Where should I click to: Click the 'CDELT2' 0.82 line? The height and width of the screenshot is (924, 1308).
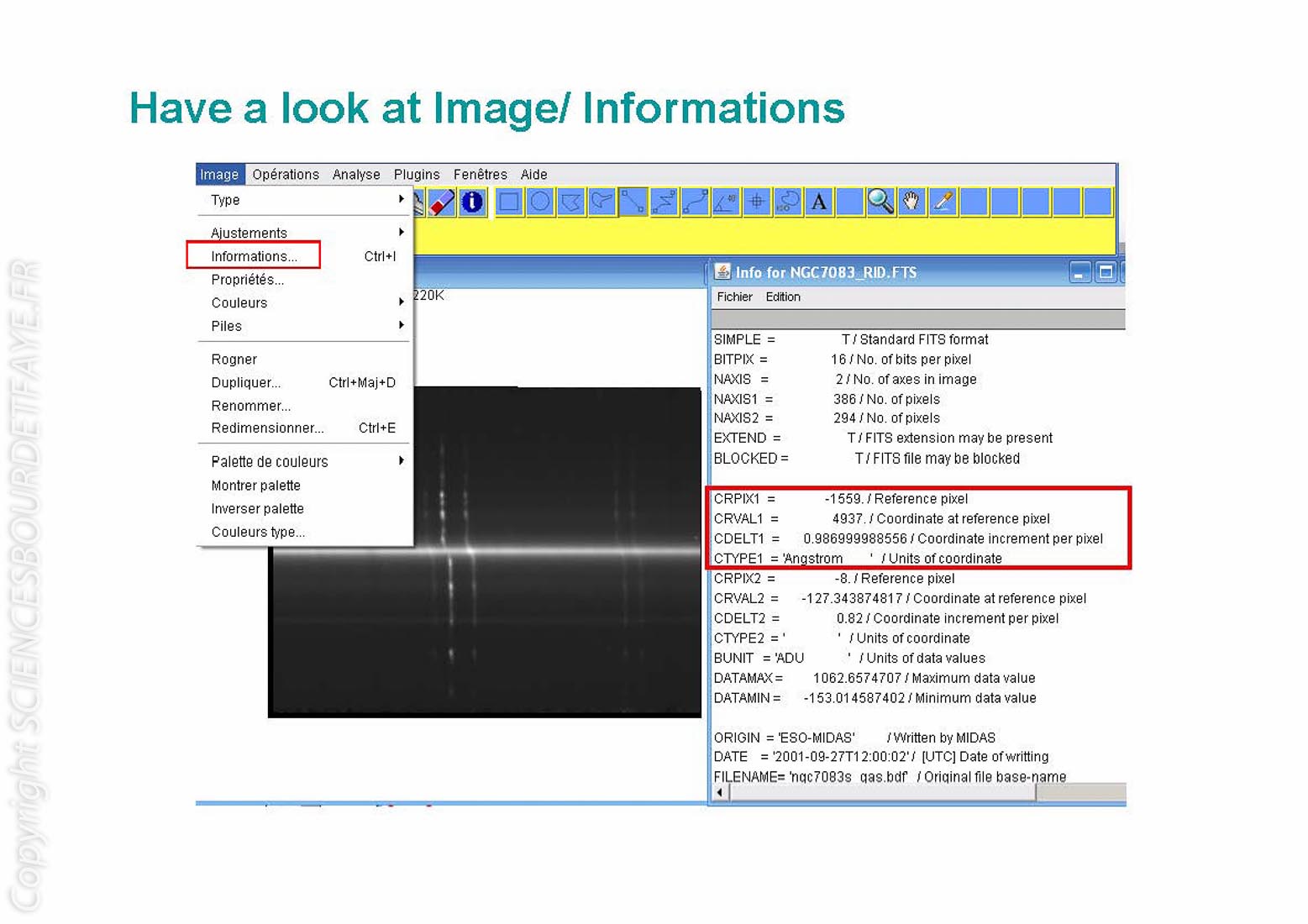[x=886, y=618]
